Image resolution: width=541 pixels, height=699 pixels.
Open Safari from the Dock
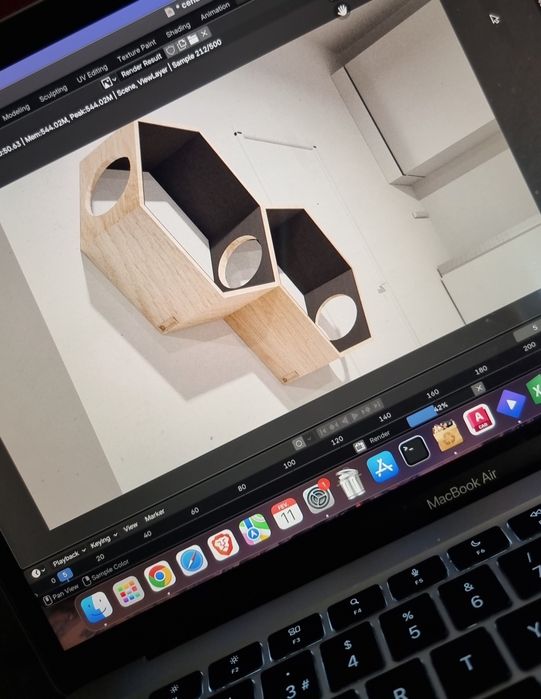192,560
